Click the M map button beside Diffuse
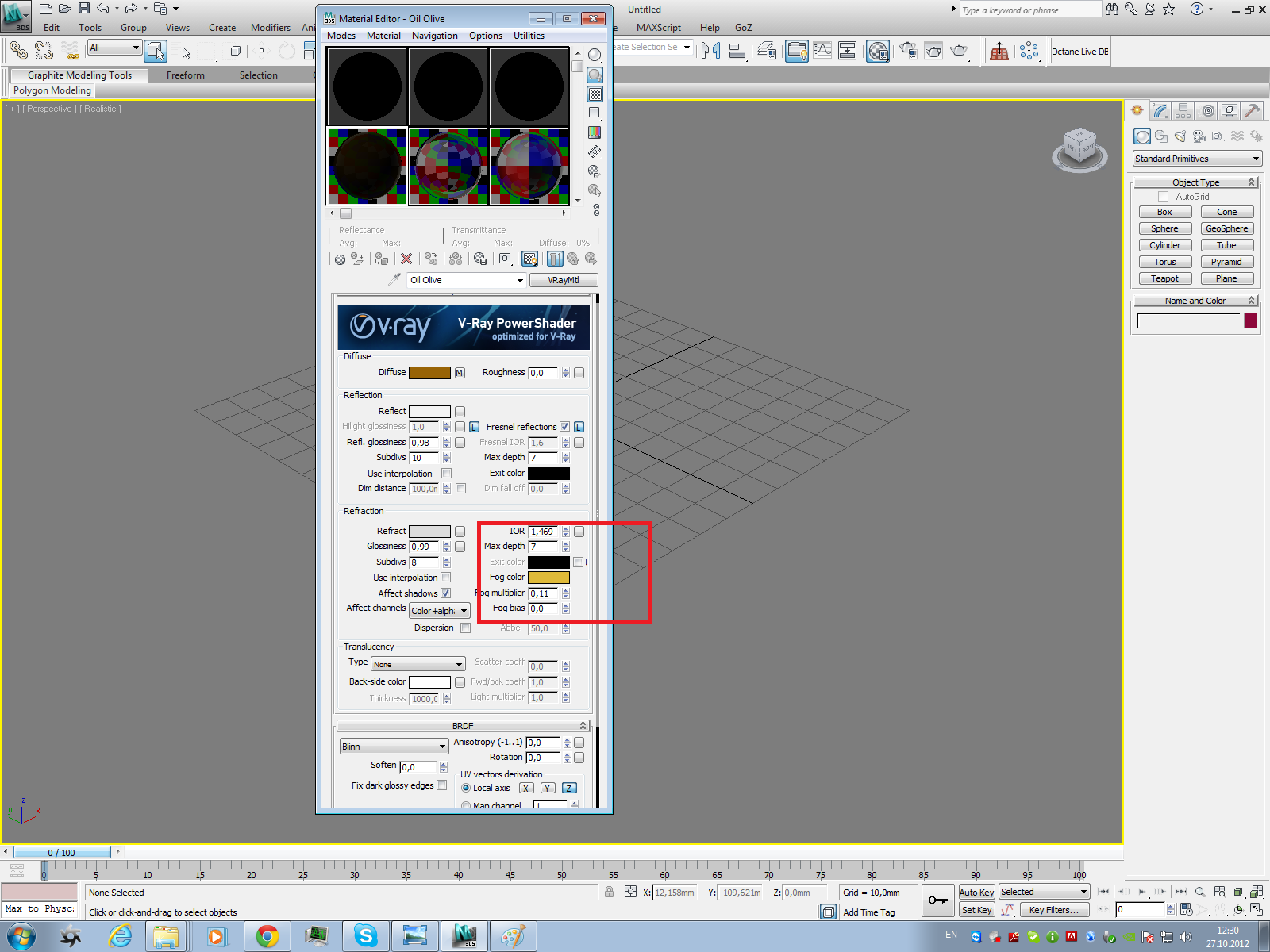 (460, 373)
